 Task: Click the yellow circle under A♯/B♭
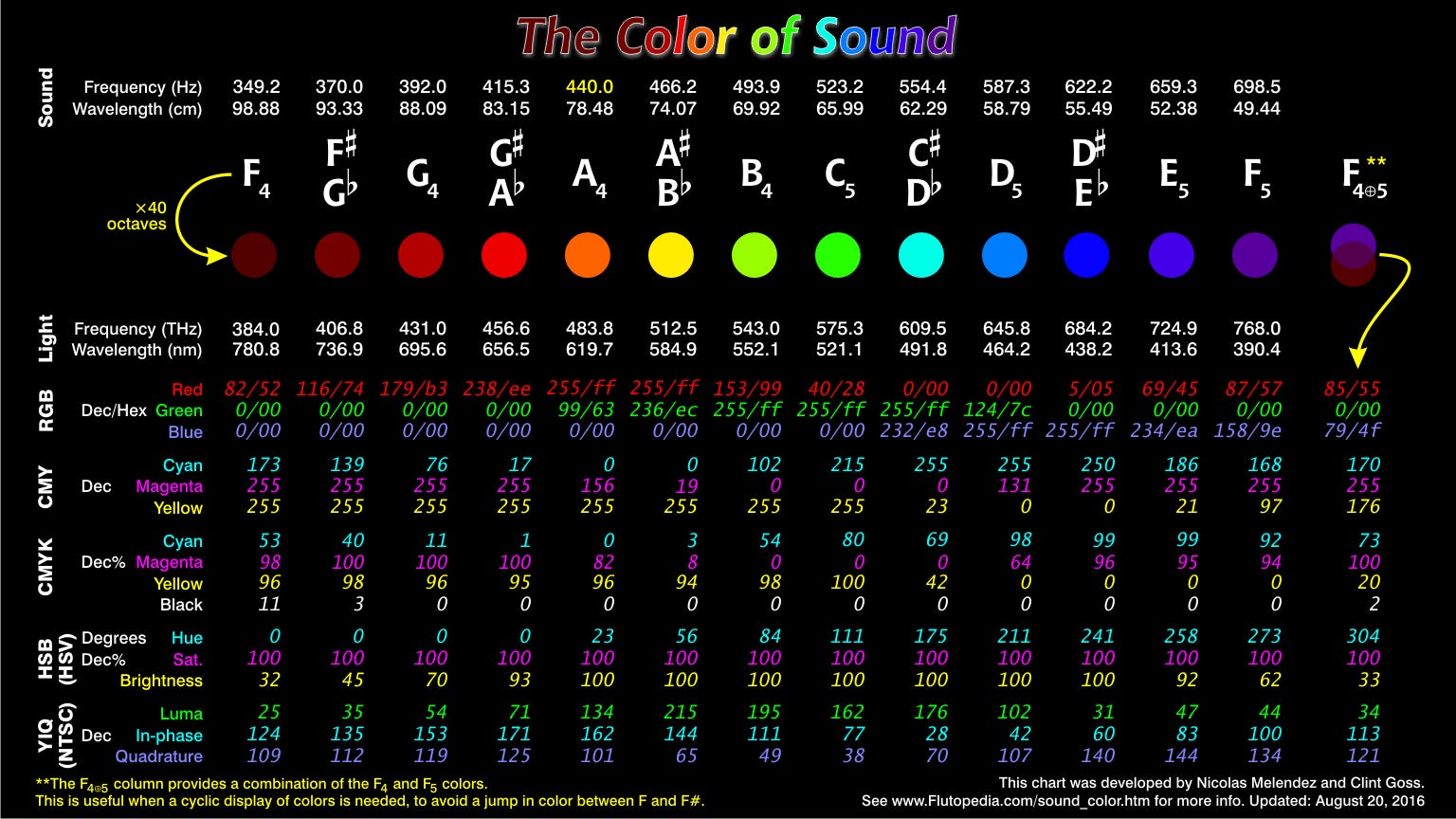coord(671,255)
